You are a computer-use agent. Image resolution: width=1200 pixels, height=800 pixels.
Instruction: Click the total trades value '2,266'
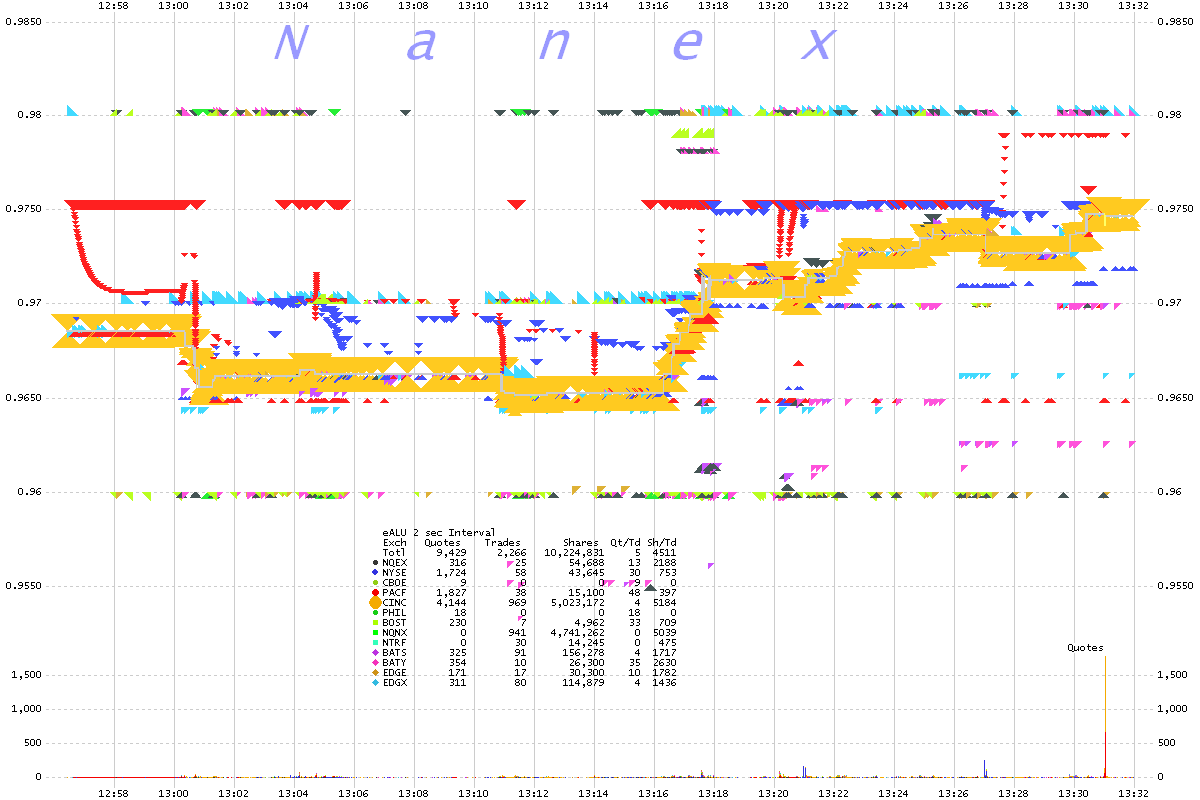tap(512, 553)
